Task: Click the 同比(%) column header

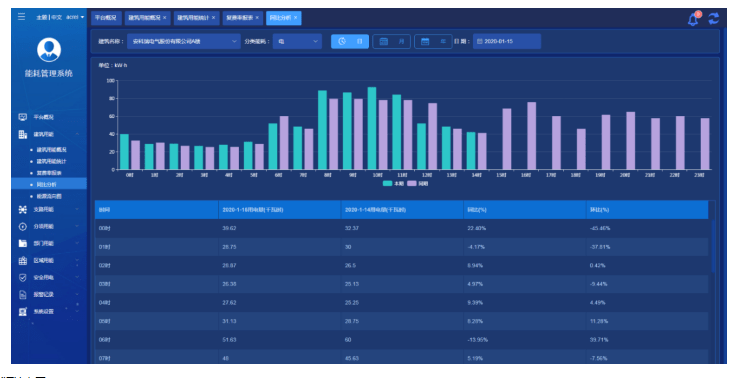Action: (525, 209)
